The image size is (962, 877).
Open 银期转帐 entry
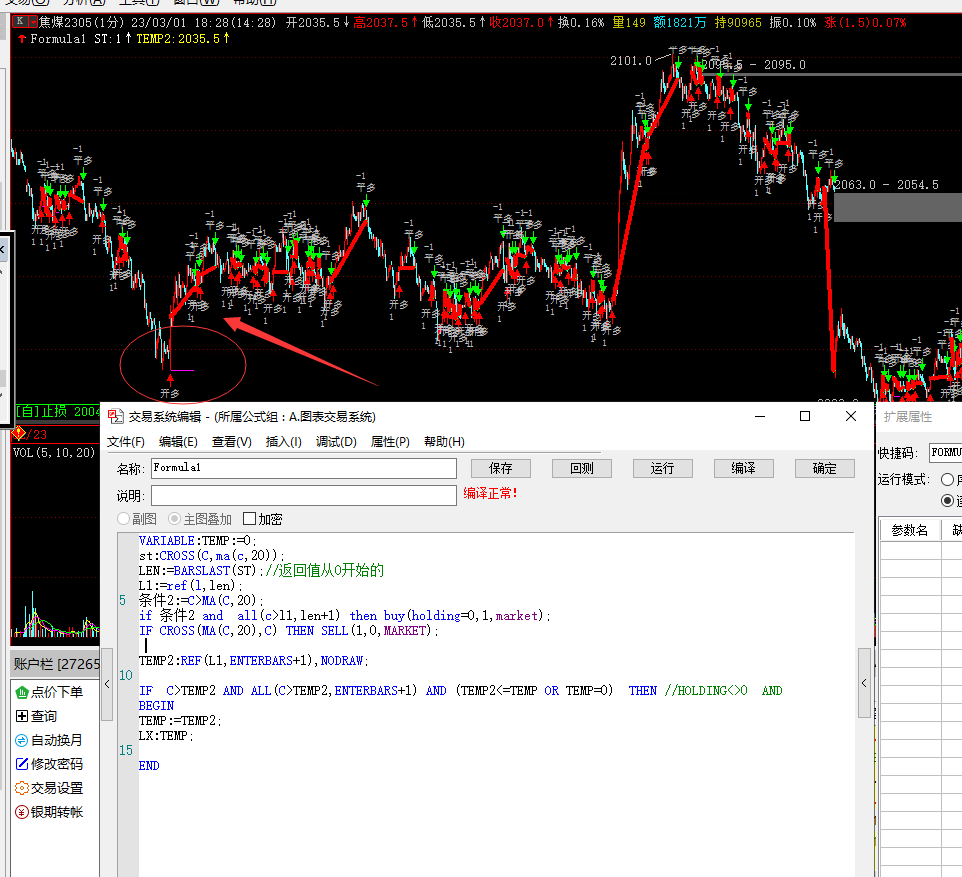pos(57,812)
